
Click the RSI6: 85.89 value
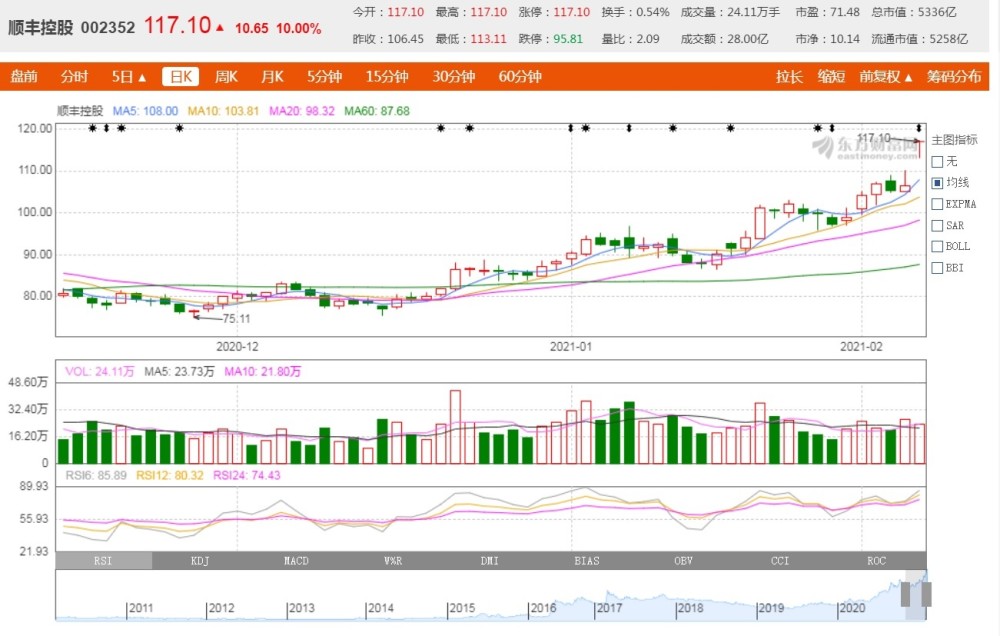pyautogui.click(x=96, y=475)
